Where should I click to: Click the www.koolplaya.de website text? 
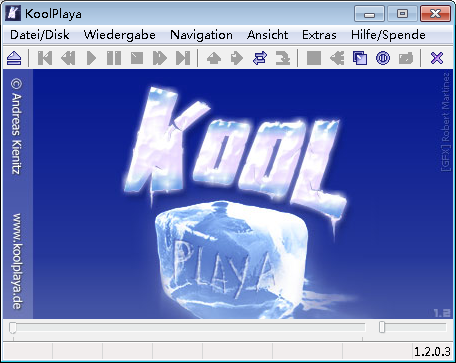17,262
